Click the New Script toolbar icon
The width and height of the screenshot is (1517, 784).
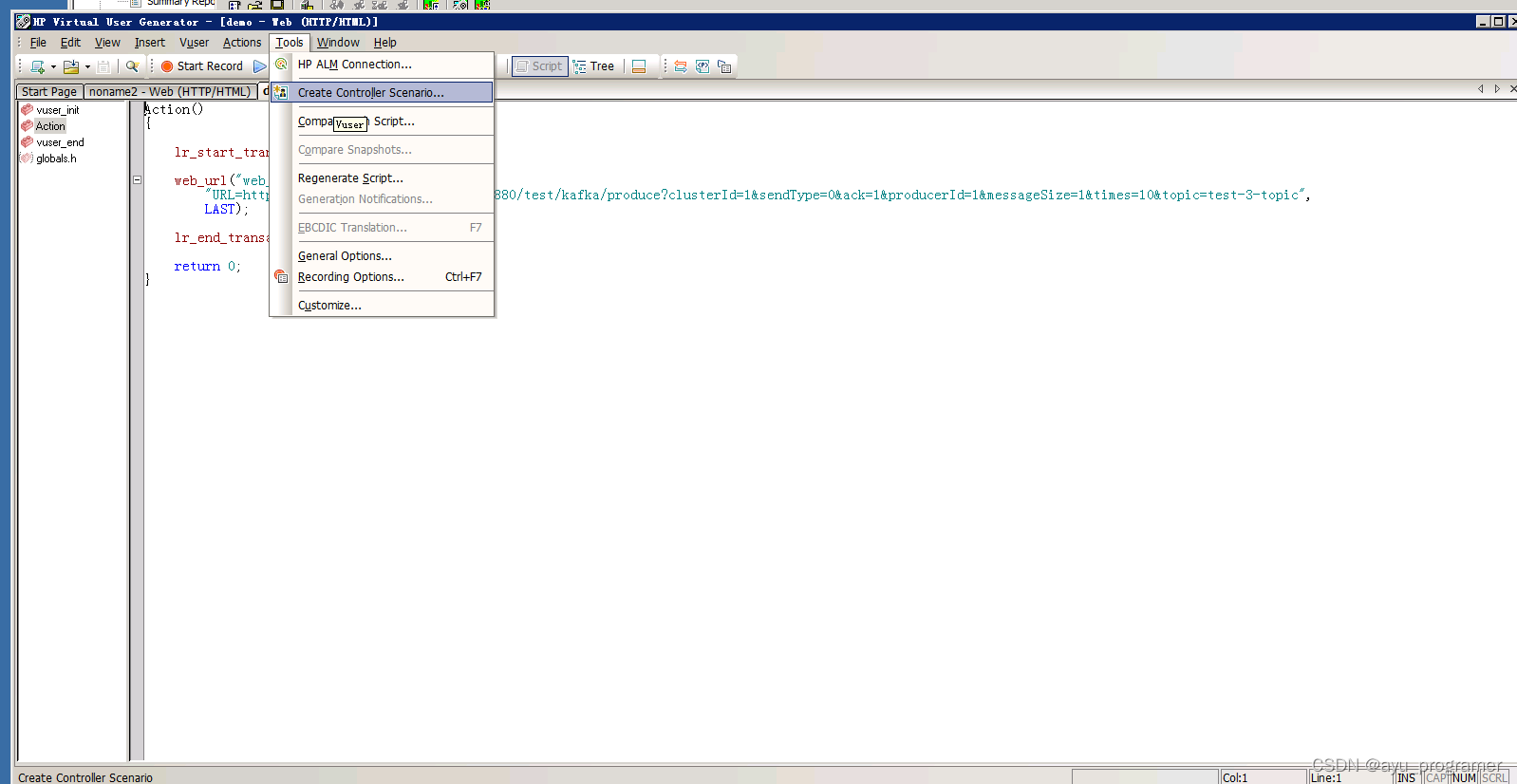pos(38,66)
